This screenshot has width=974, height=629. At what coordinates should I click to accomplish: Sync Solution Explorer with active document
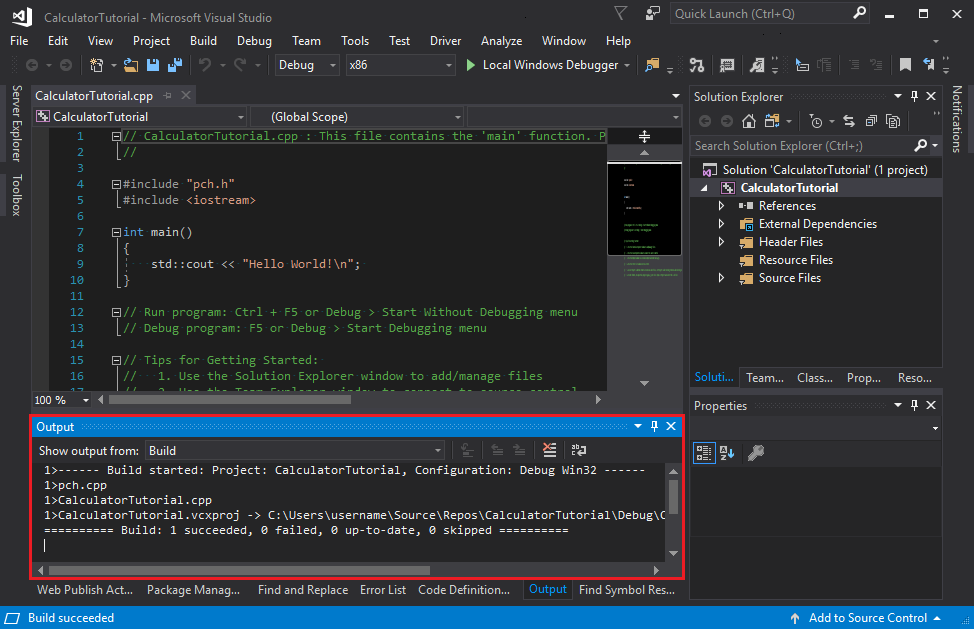click(850, 120)
